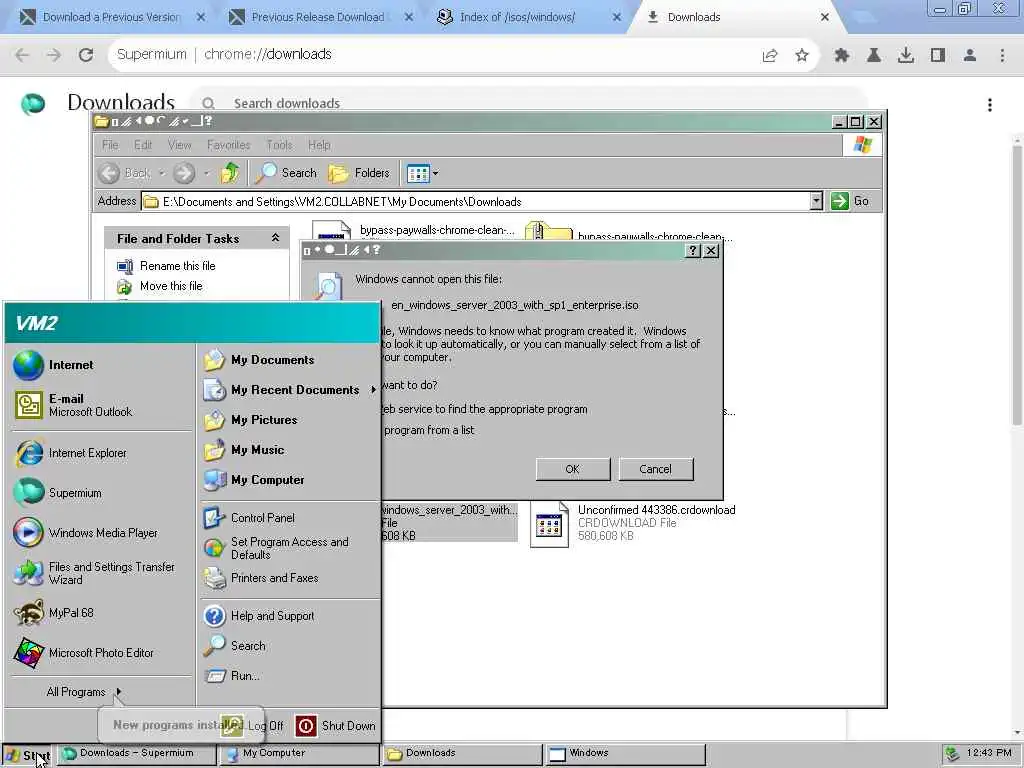Open Tools menu in Explorer
1024x768 pixels.
click(x=280, y=145)
